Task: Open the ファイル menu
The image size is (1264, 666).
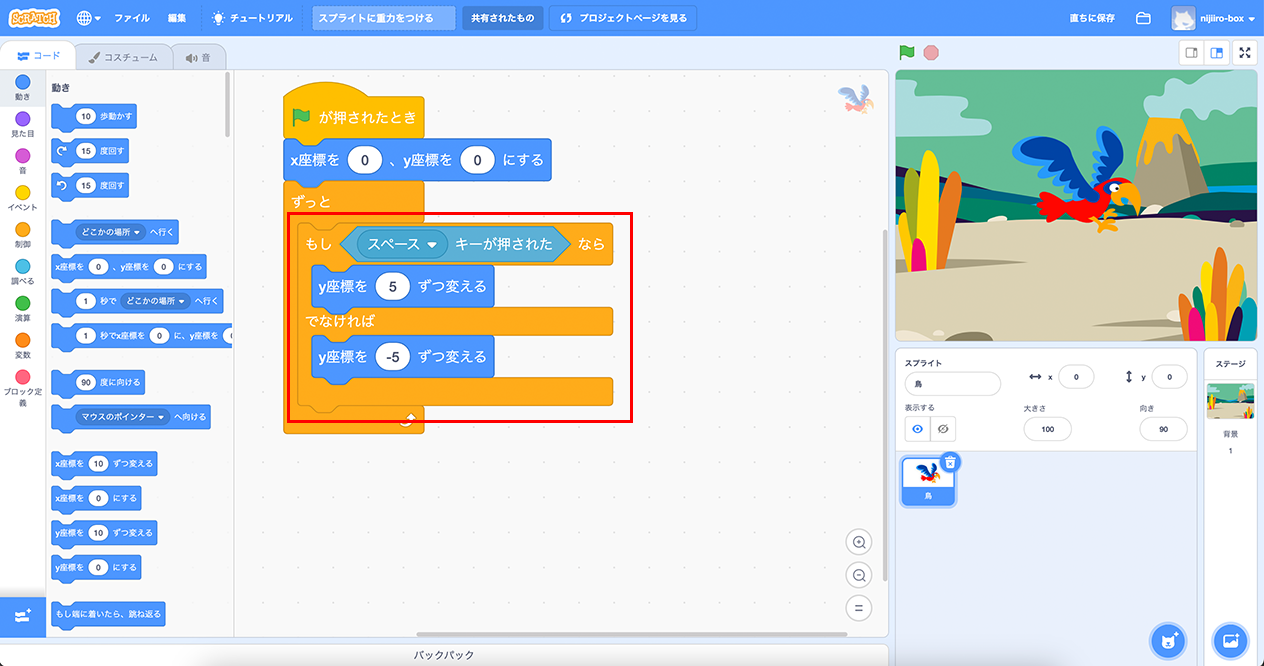Action: pos(132,18)
